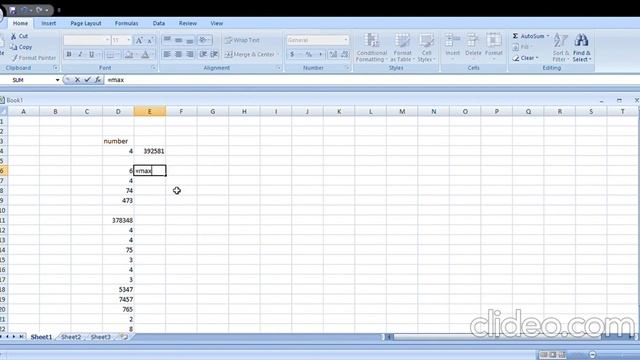Click the Copy button

21,47
